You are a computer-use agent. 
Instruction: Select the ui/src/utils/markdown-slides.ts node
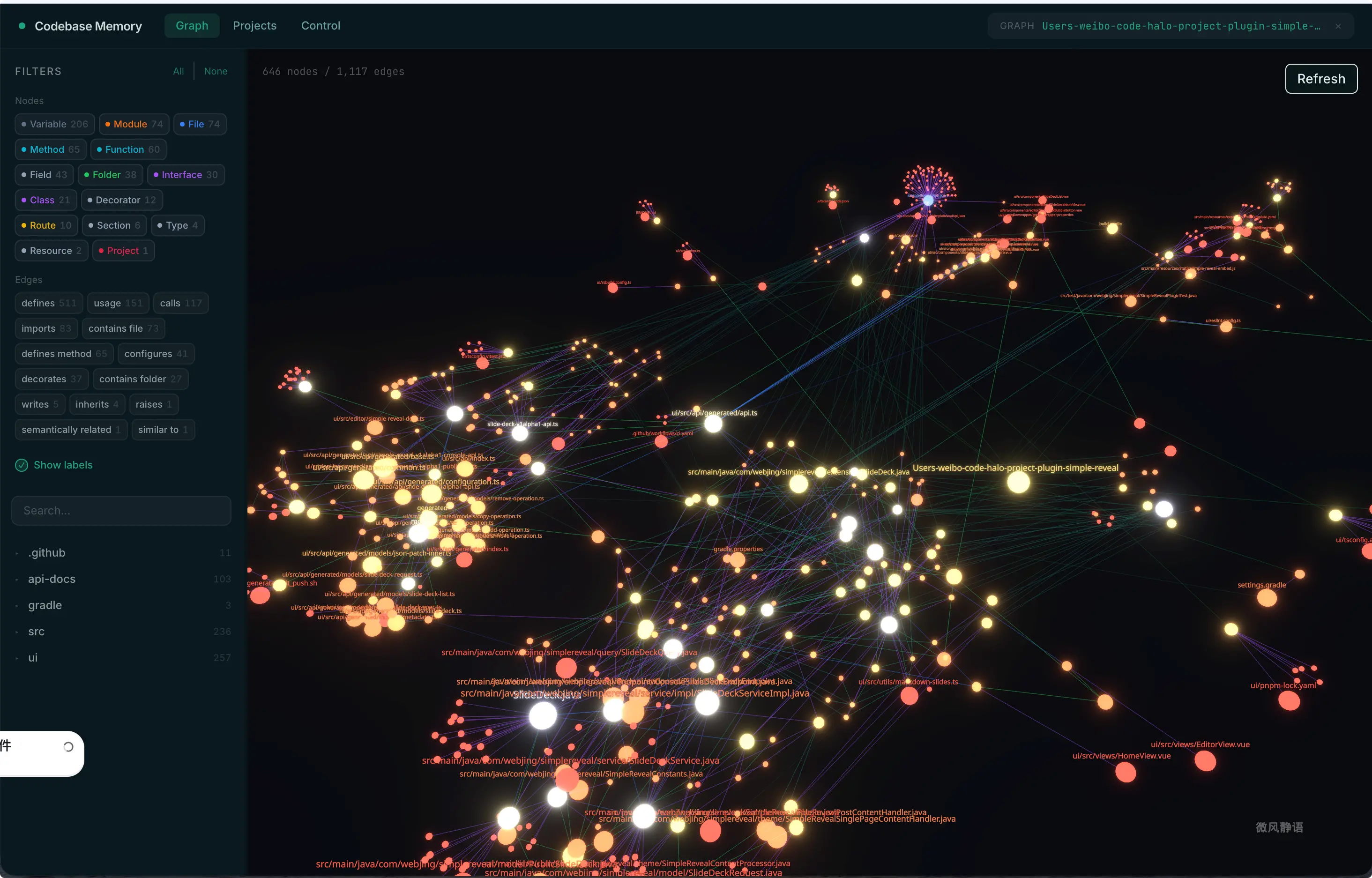909,696
